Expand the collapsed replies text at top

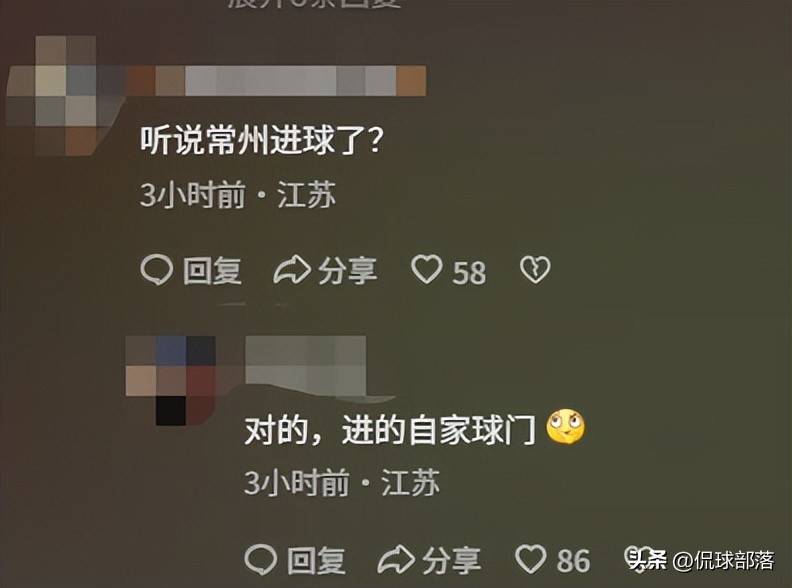pos(314,3)
